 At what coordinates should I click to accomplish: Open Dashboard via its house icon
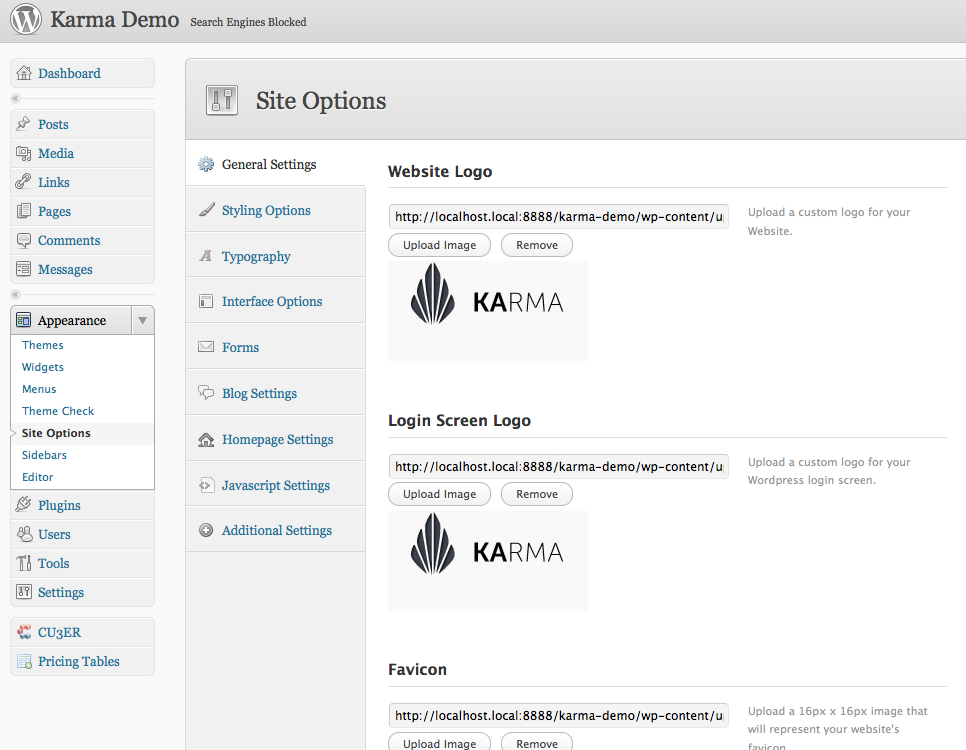click(x=24, y=73)
